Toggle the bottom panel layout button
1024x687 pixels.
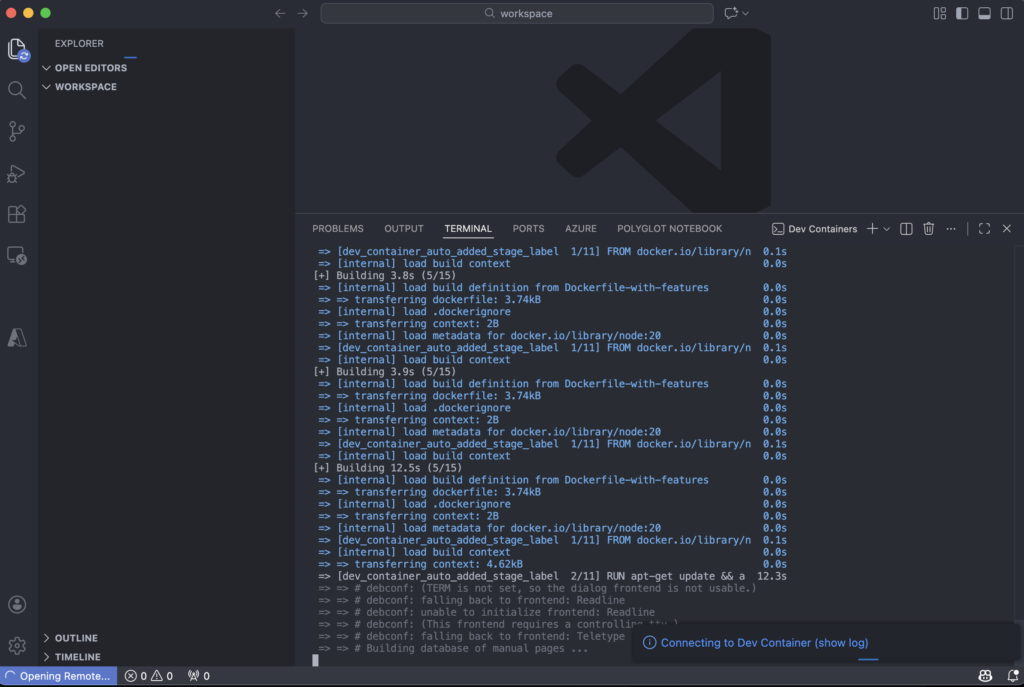[984, 13]
